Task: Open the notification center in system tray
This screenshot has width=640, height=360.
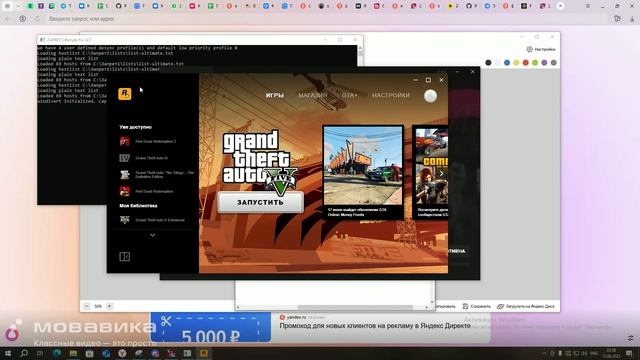Action: click(x=629, y=353)
